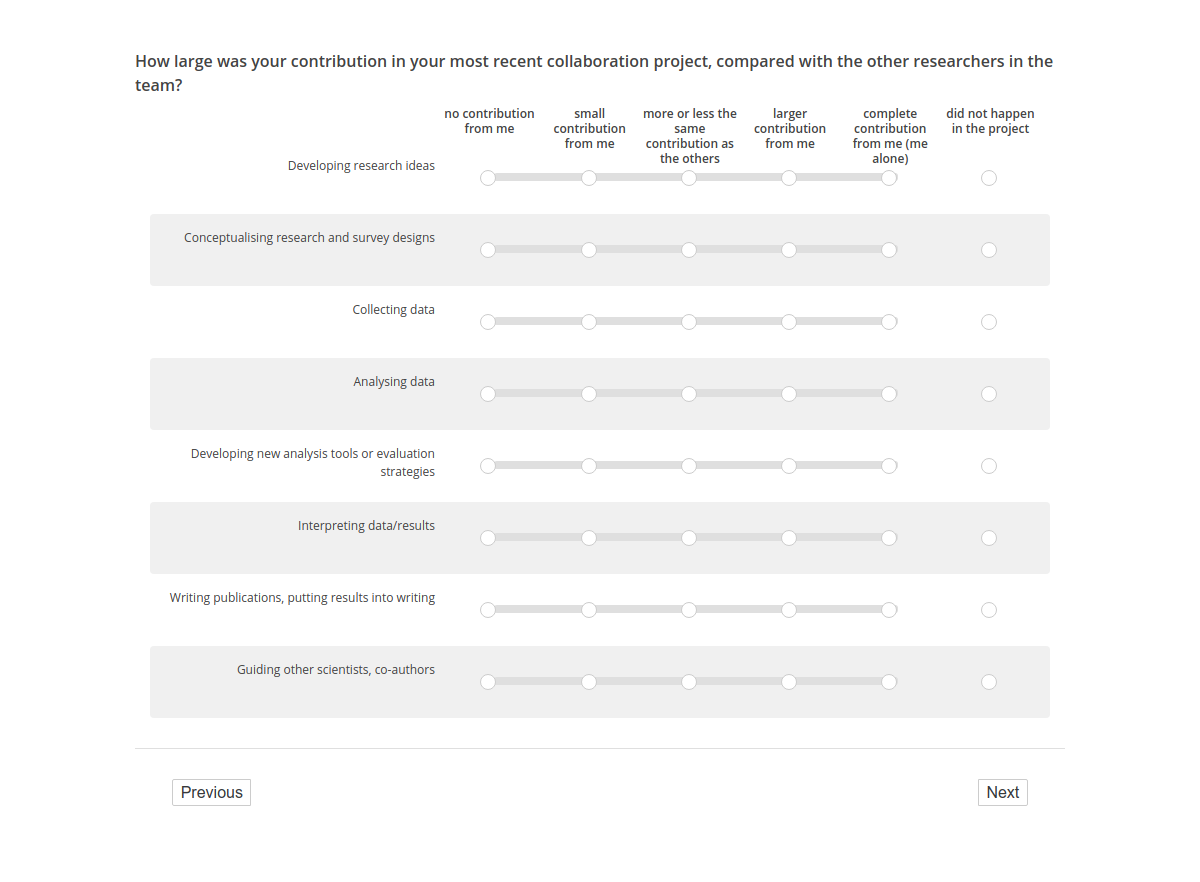
Task: Go back with the Previous button
Action: pos(211,792)
